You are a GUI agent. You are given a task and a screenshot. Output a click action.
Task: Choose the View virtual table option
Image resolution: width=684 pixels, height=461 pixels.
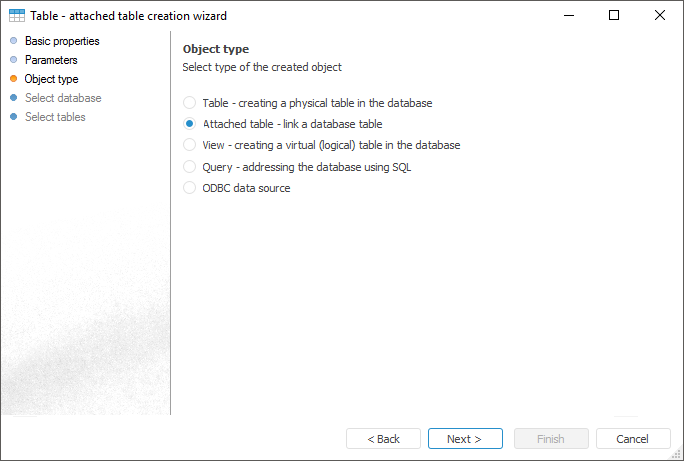pyautogui.click(x=190, y=145)
